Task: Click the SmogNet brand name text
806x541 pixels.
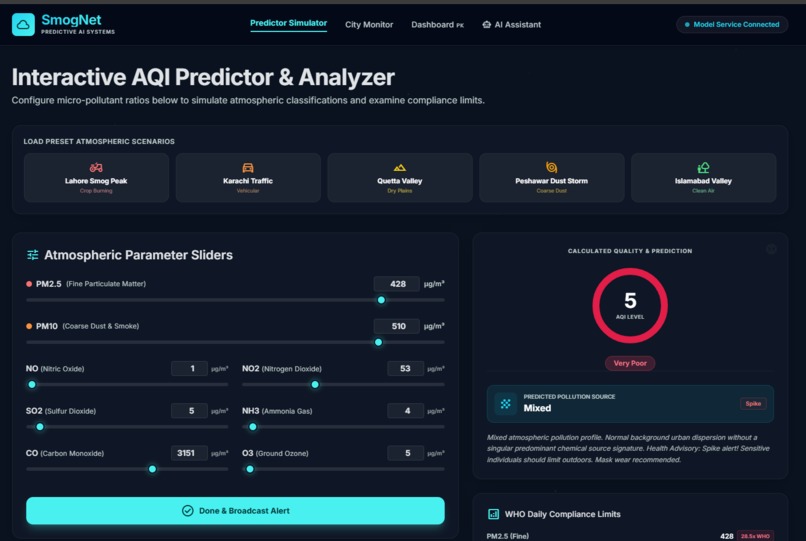Action: click(71, 20)
